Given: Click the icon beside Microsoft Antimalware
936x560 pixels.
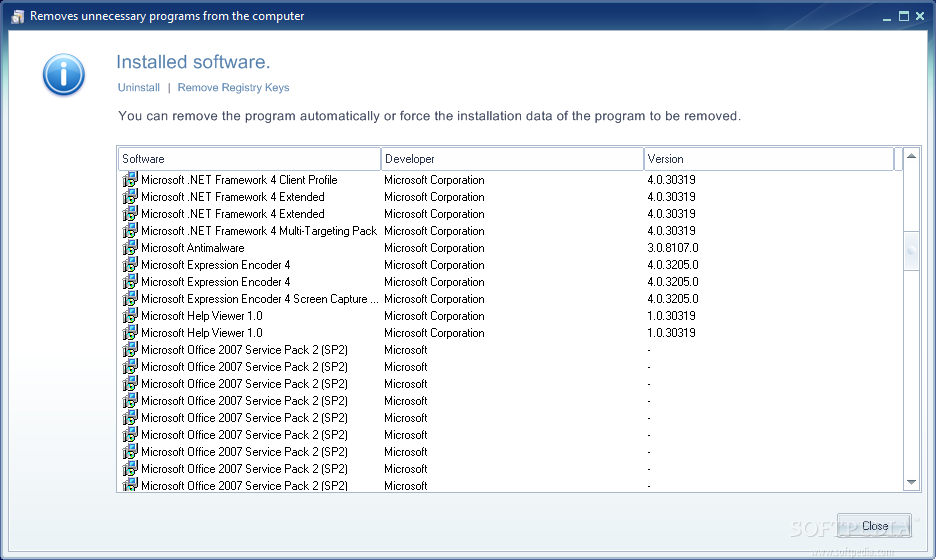Looking at the screenshot, I should pos(130,247).
